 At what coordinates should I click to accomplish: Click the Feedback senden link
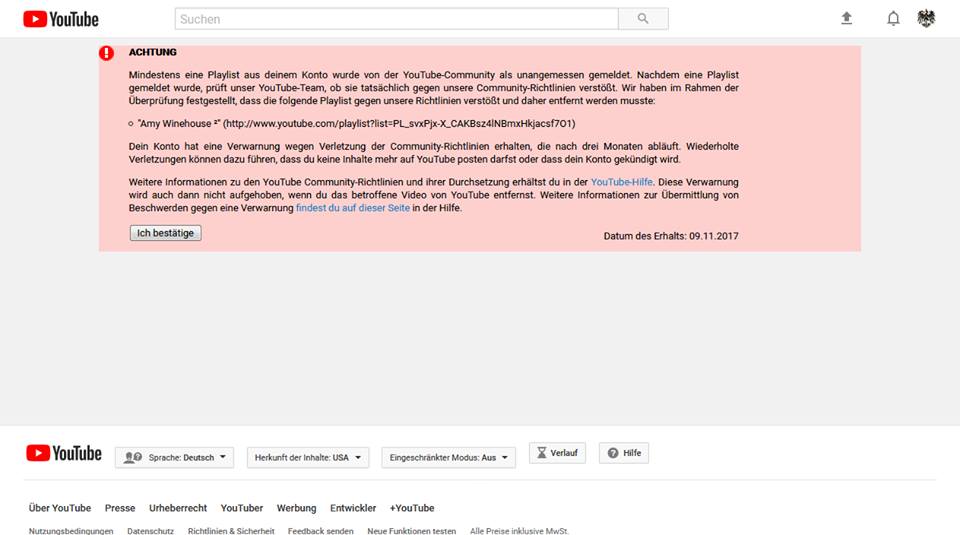(x=321, y=531)
